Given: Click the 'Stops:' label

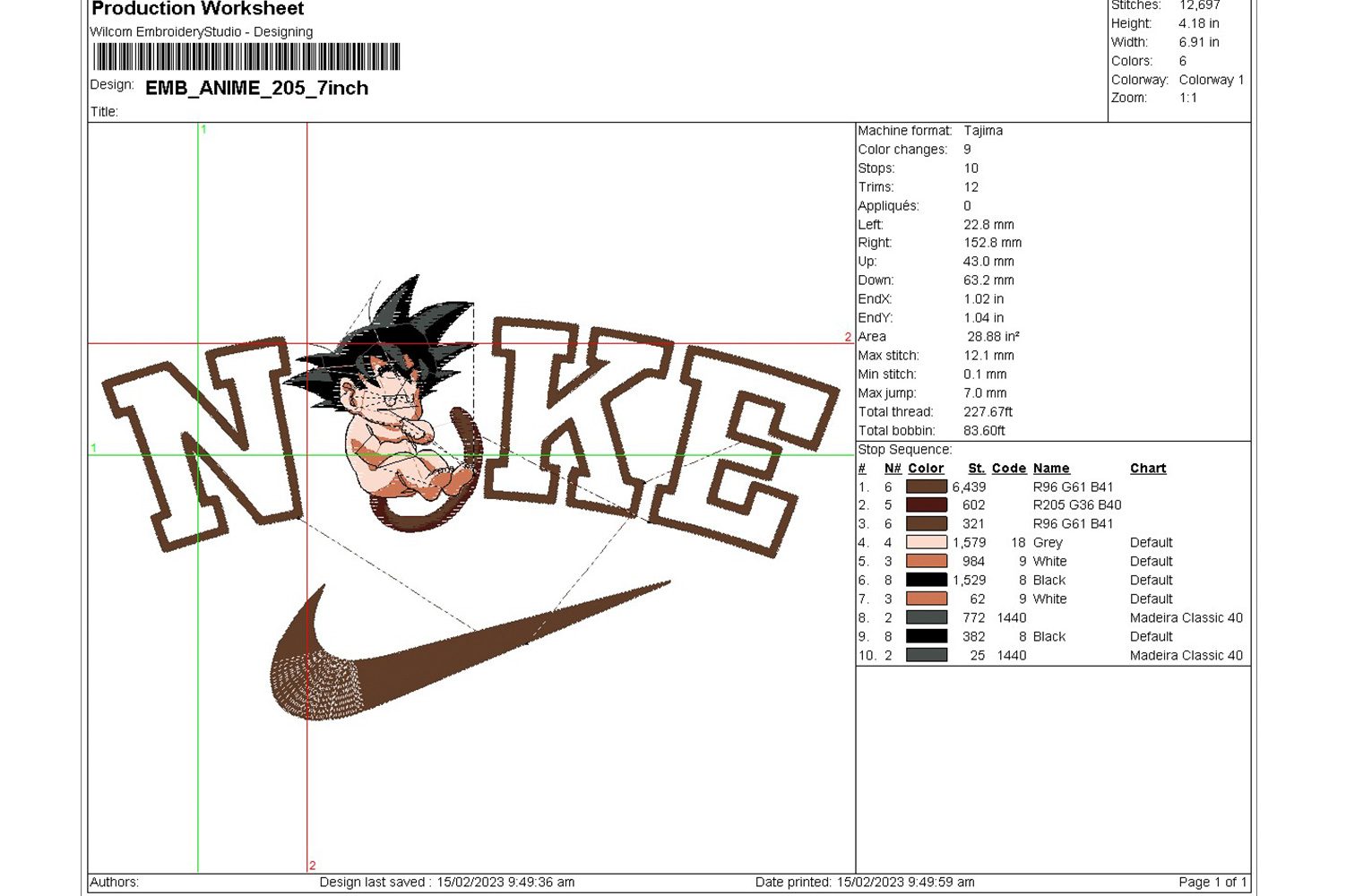Looking at the screenshot, I should [876, 168].
